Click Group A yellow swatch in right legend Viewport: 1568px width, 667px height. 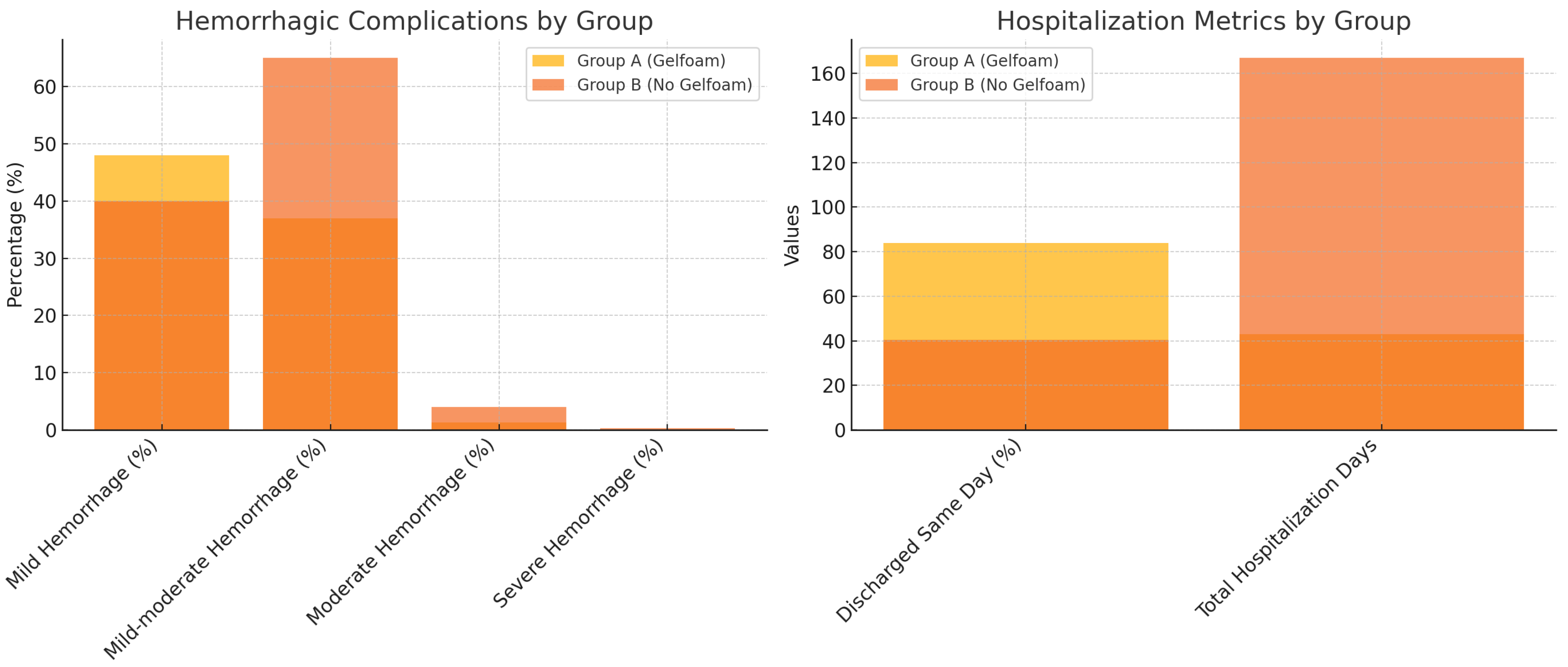(881, 61)
